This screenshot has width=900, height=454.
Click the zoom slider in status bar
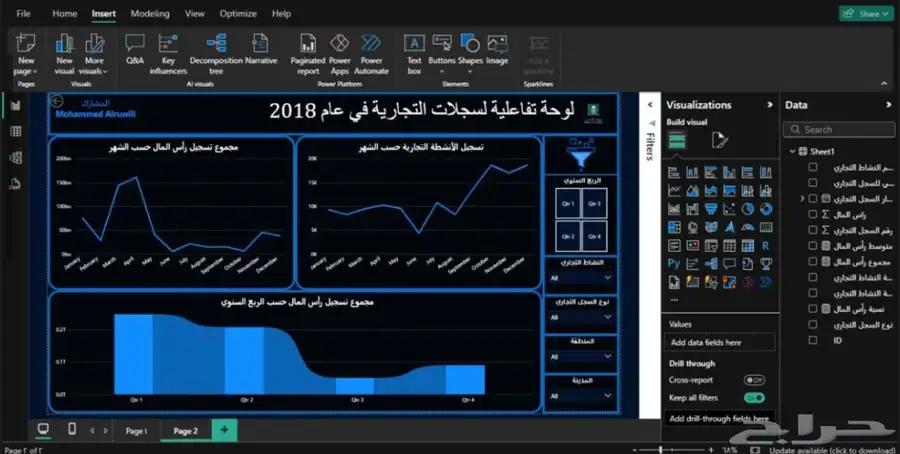pos(673,450)
